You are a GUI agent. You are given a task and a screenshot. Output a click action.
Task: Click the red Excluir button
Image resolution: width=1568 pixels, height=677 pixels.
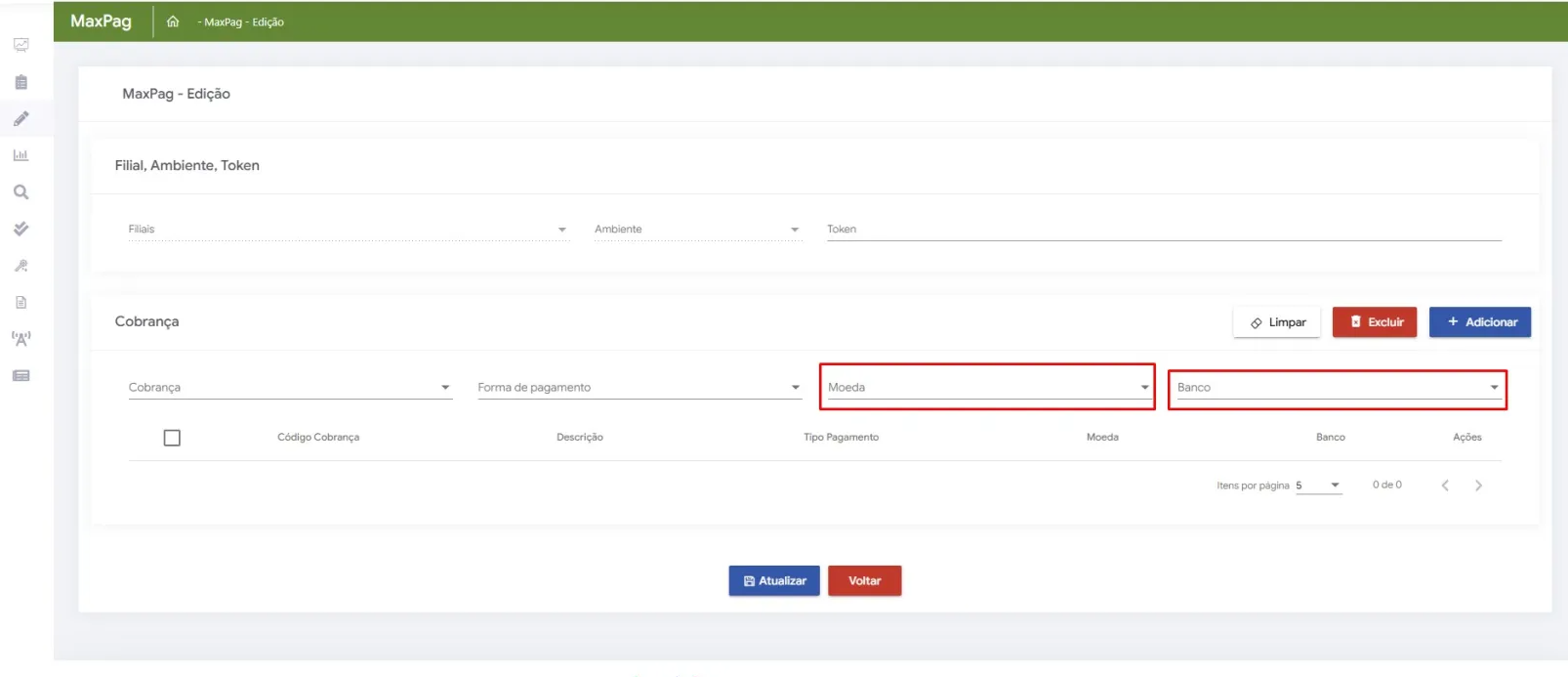point(1374,322)
